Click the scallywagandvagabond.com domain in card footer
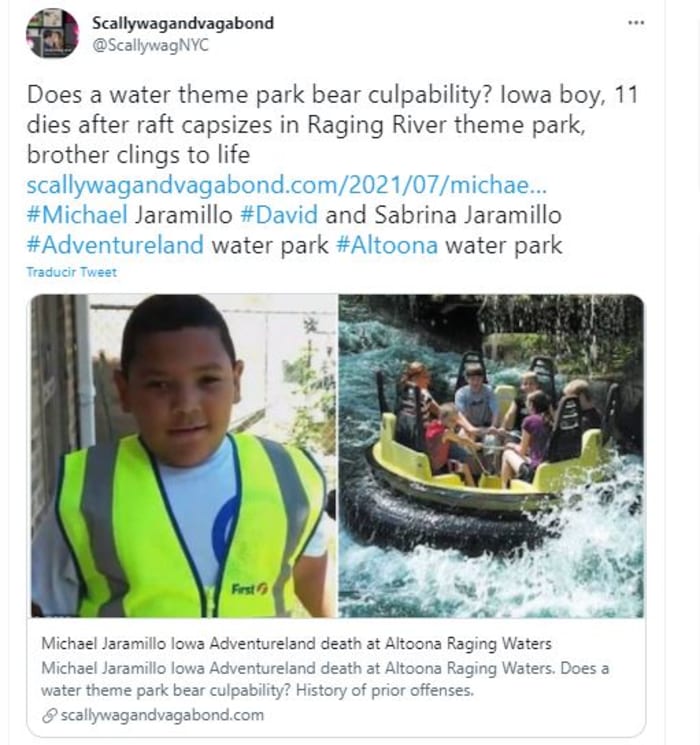 coord(162,715)
